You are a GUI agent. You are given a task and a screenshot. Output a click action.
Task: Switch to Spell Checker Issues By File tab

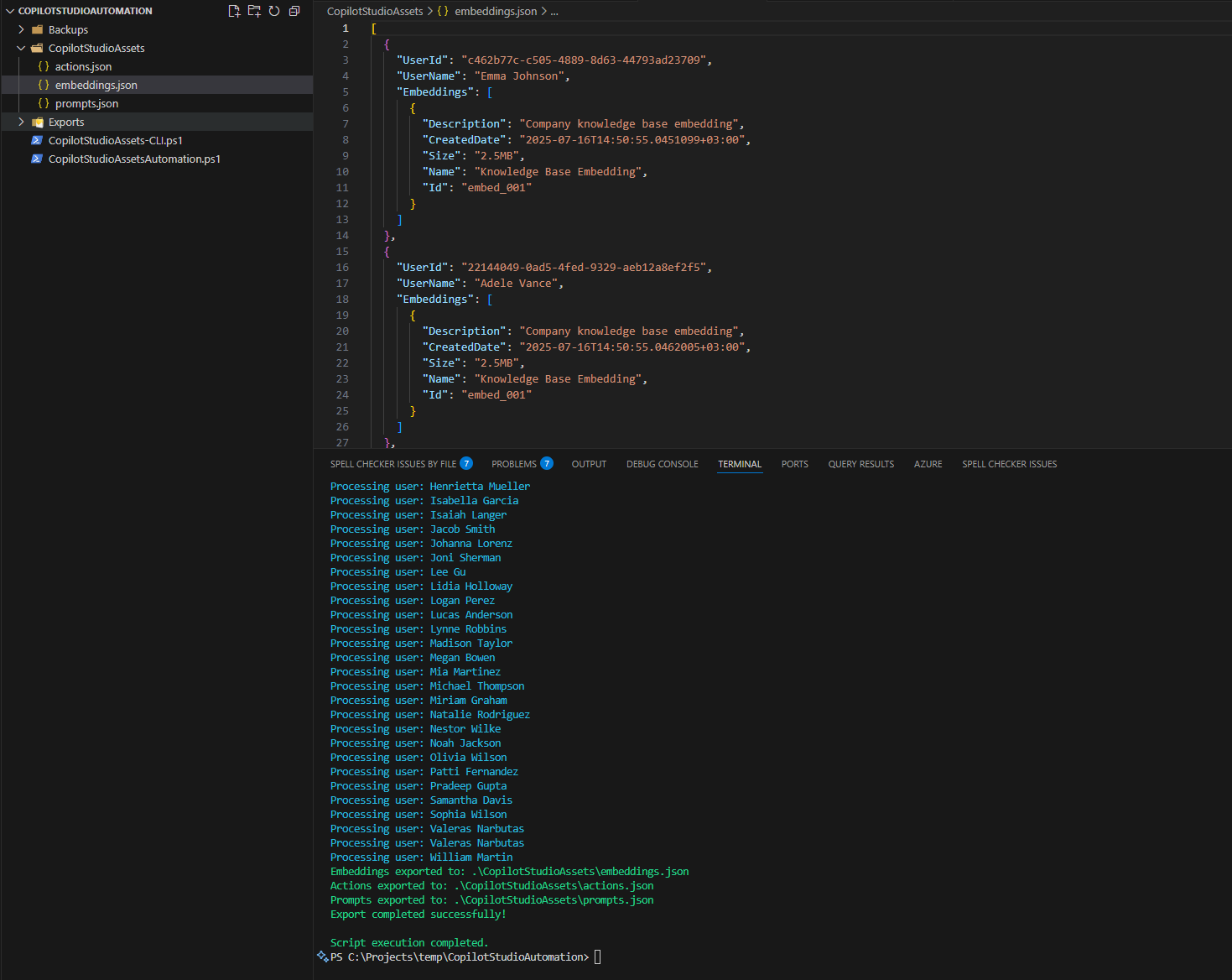[393, 464]
